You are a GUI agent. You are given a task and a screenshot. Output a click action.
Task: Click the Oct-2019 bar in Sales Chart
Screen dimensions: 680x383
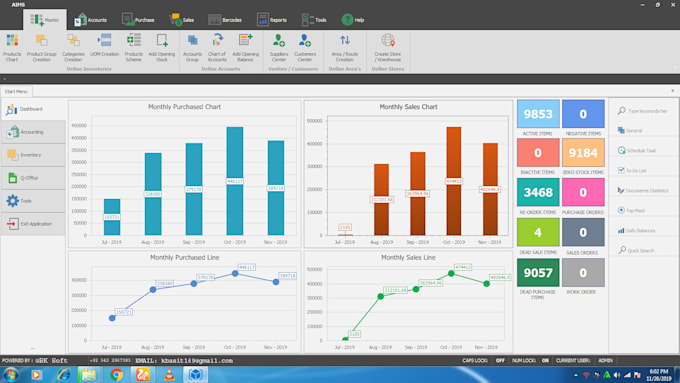coord(454,181)
